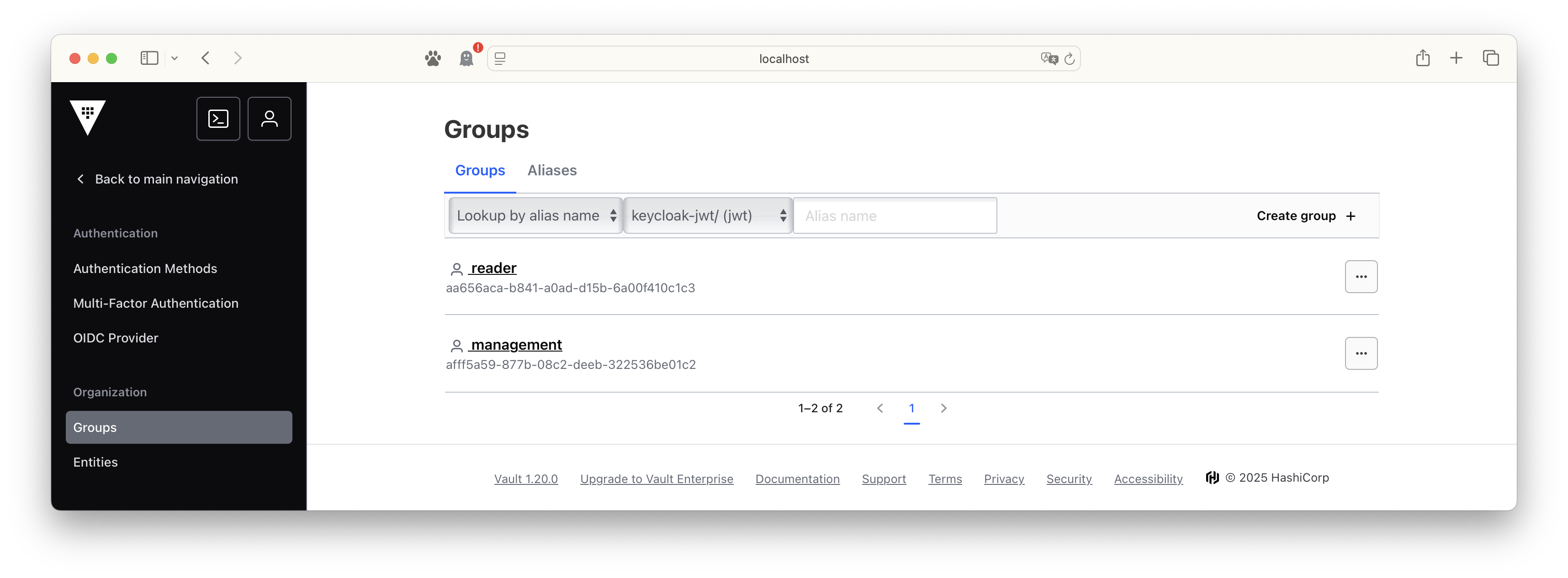Switch to the Aliases tab

coord(551,170)
